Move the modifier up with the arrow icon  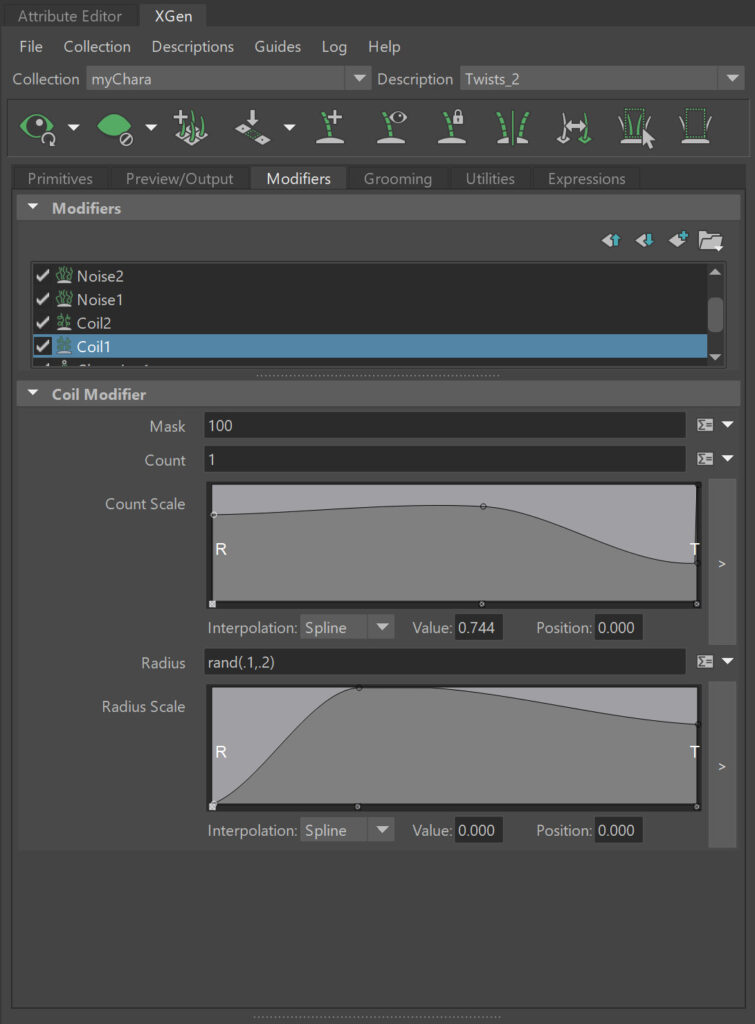(611, 240)
